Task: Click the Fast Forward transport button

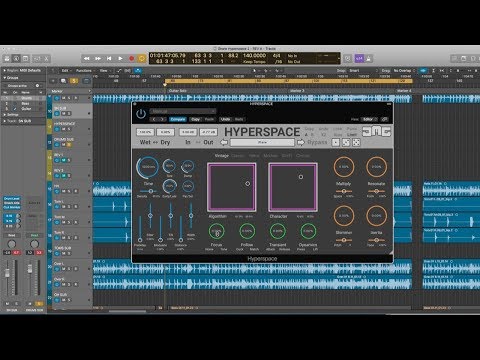Action: 98,59
